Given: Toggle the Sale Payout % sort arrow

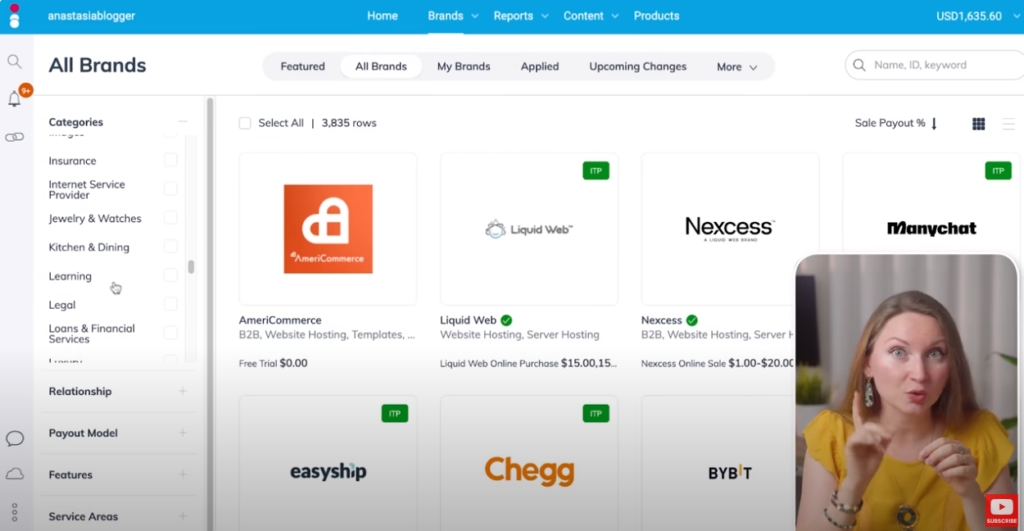Looking at the screenshot, I should [x=934, y=123].
